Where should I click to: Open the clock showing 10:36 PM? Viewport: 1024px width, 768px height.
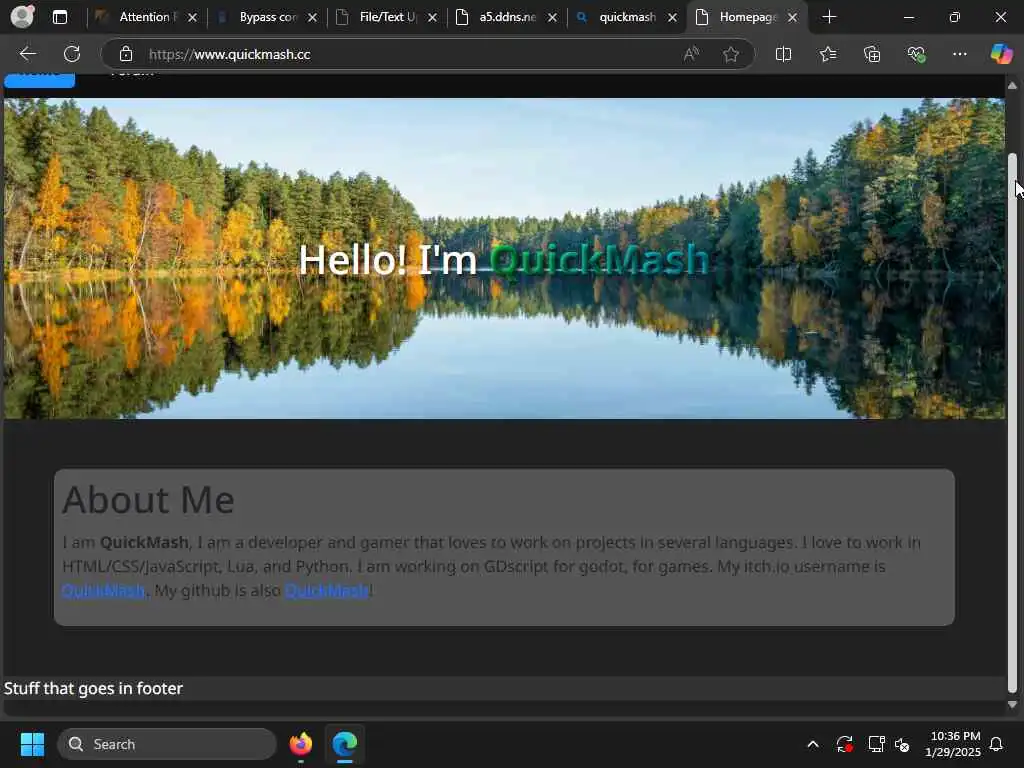tap(953, 744)
